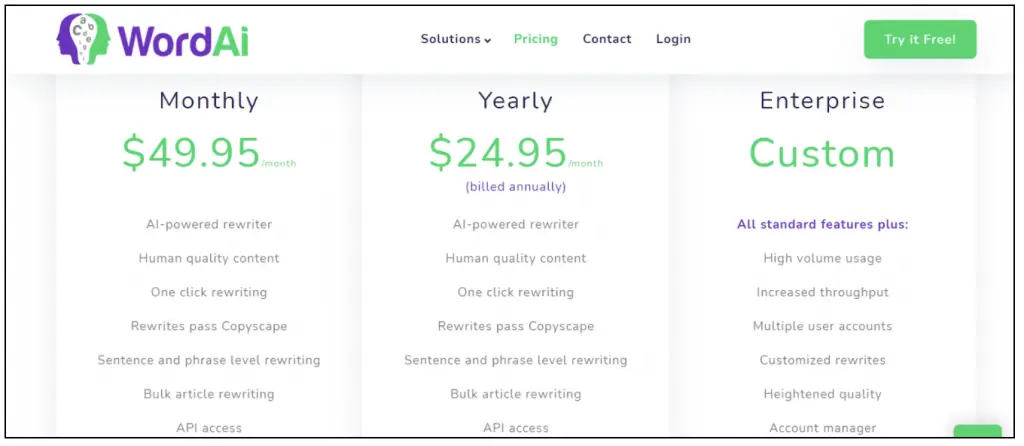Select the Monthly plan heading
This screenshot has height=446, width=1024.
(209, 101)
